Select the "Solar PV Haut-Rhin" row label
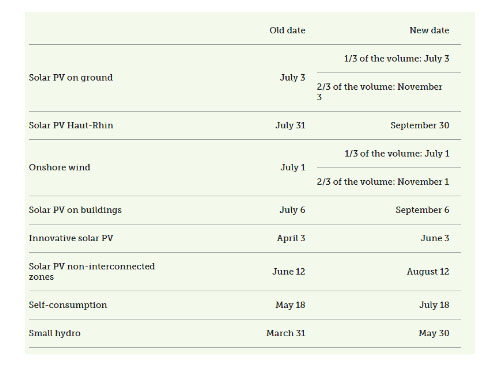 click(x=71, y=125)
